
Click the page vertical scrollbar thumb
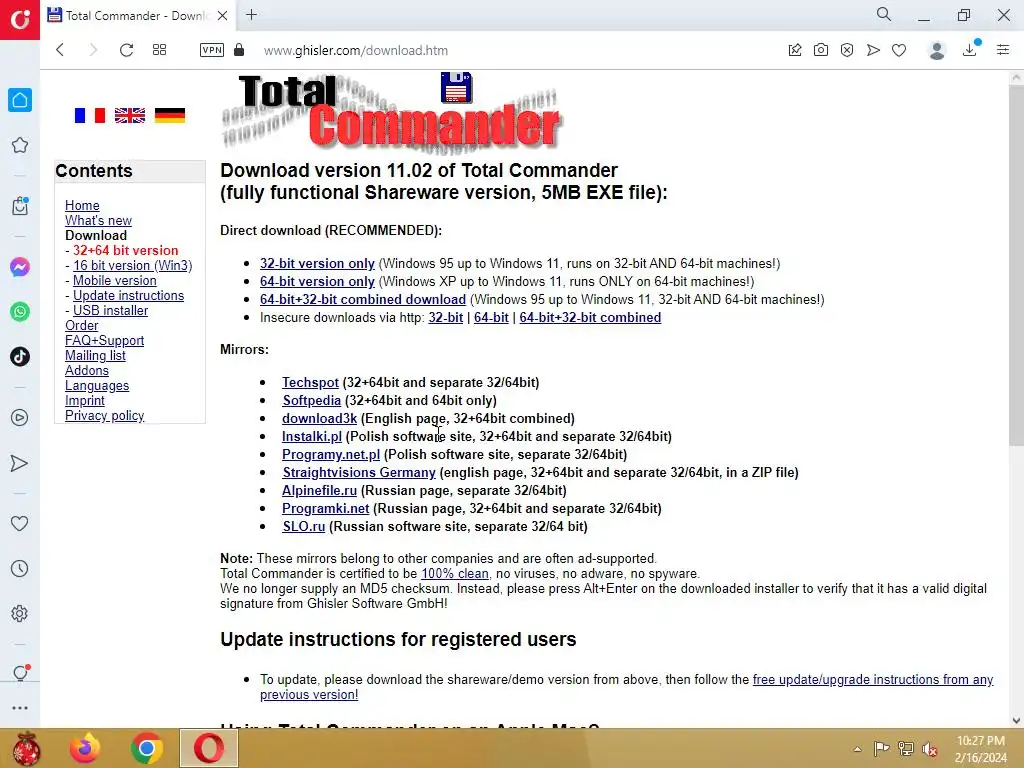click(x=1016, y=266)
